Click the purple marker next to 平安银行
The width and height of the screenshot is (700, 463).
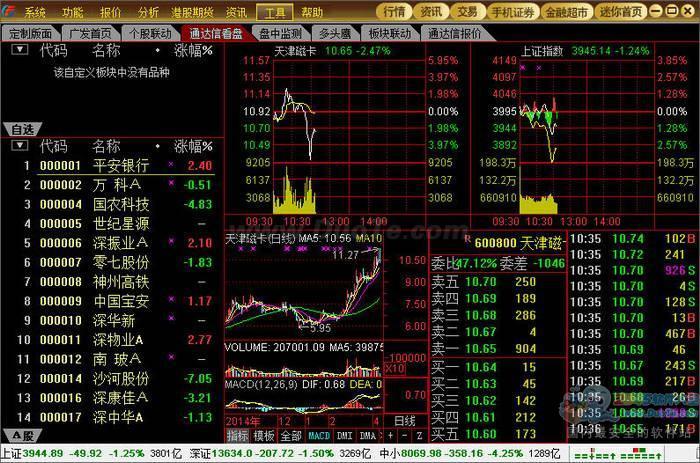(x=171, y=164)
